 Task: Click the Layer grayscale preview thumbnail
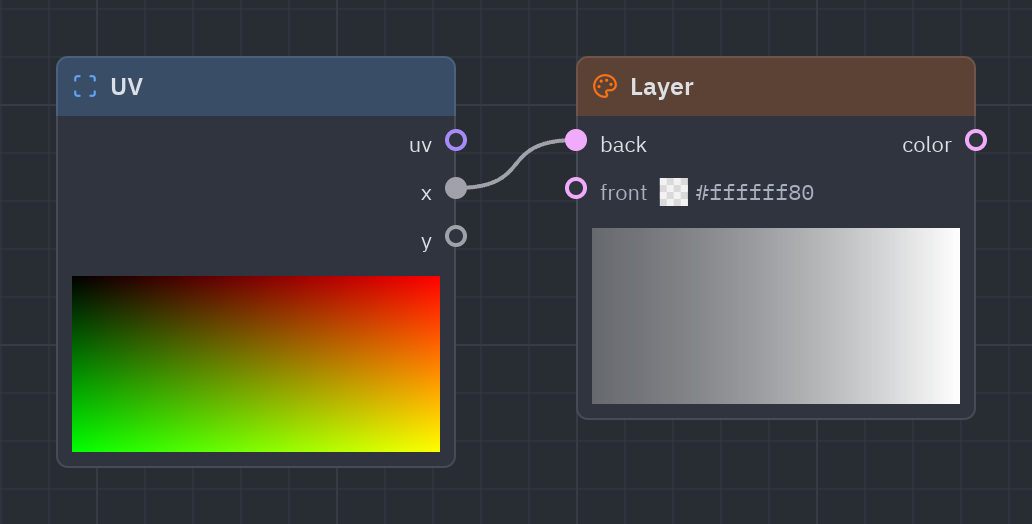pos(776,316)
